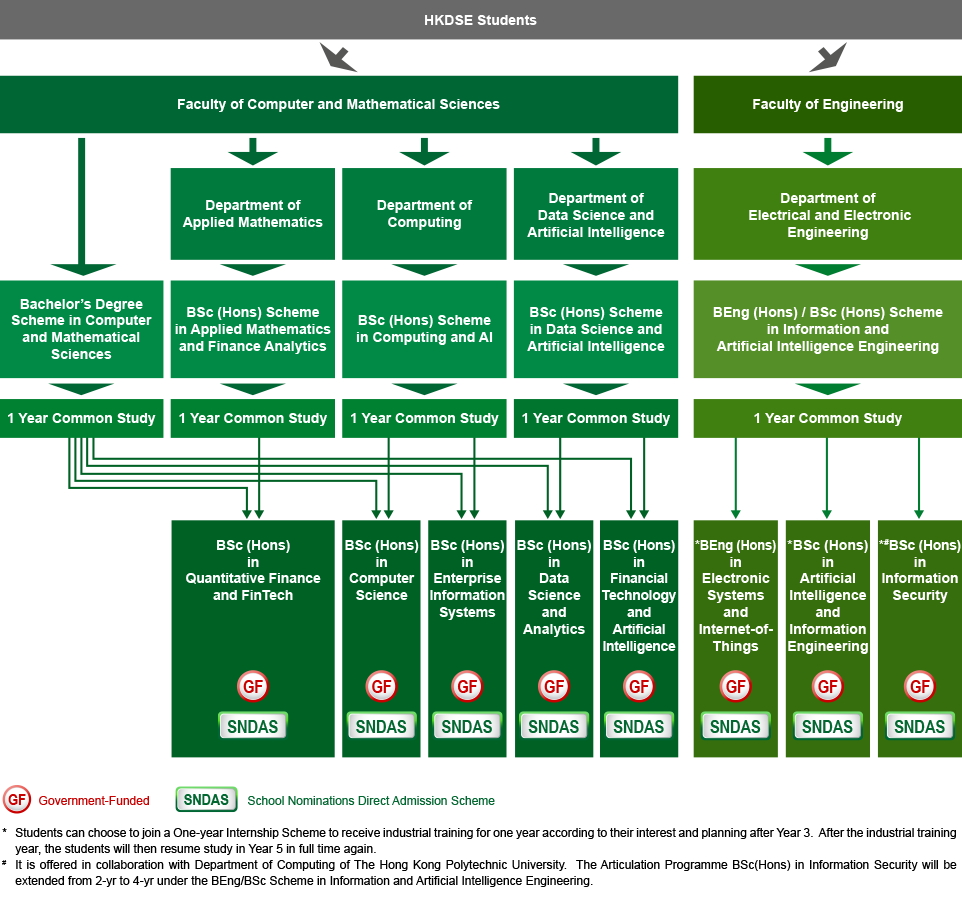
Task: Select Department of Applied Mathematics box
Action: pos(253,213)
